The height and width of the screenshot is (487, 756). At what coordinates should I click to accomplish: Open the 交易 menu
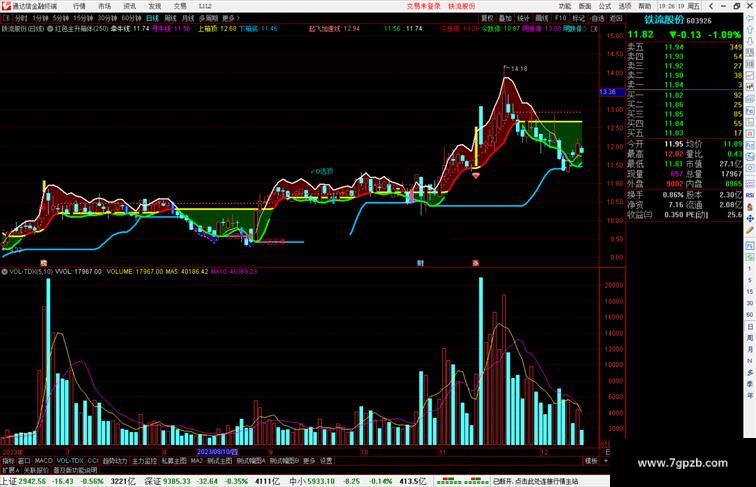pyautogui.click(x=180, y=6)
